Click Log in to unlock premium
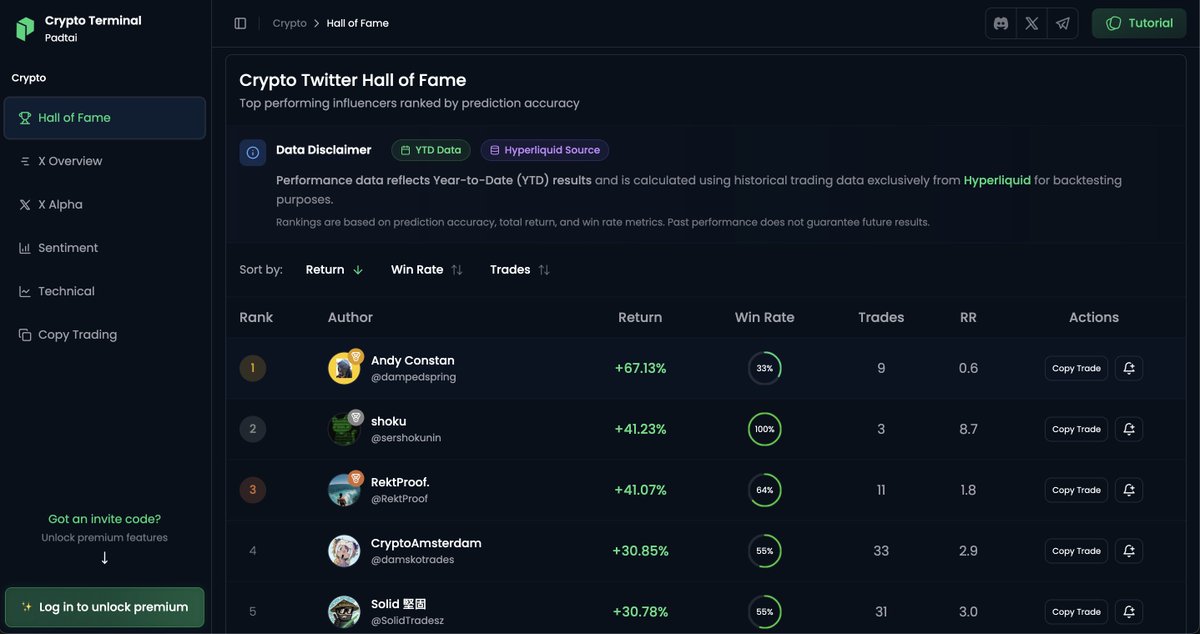This screenshot has height=634, width=1200. click(105, 607)
